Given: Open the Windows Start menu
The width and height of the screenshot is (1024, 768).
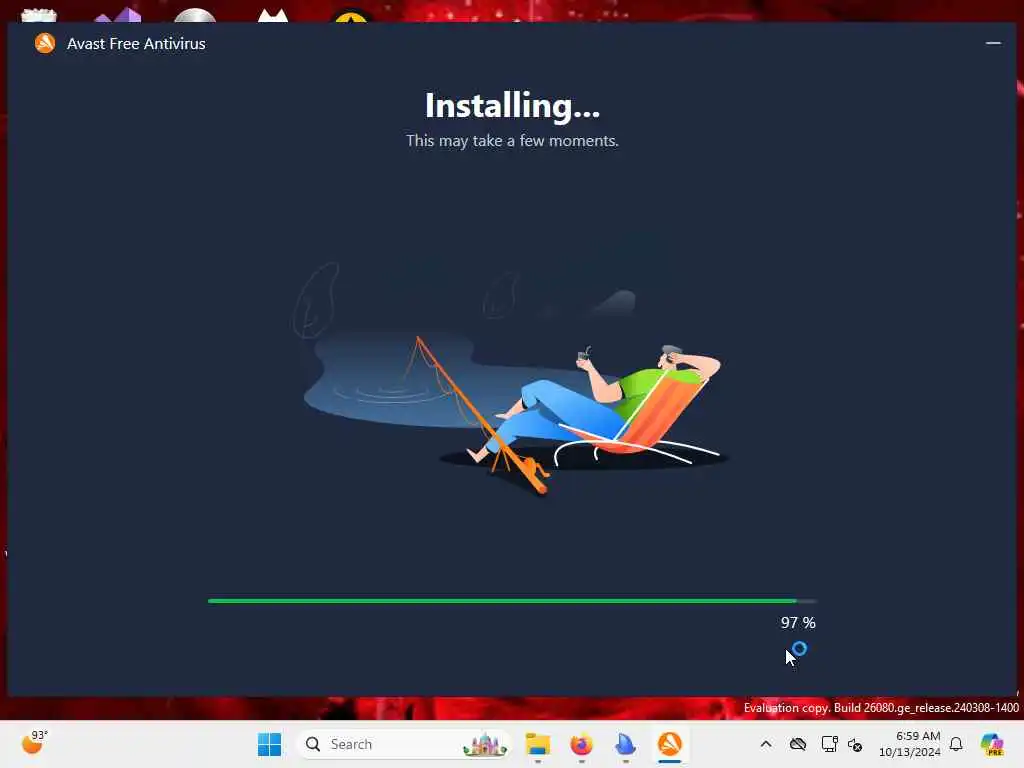Looking at the screenshot, I should point(269,744).
